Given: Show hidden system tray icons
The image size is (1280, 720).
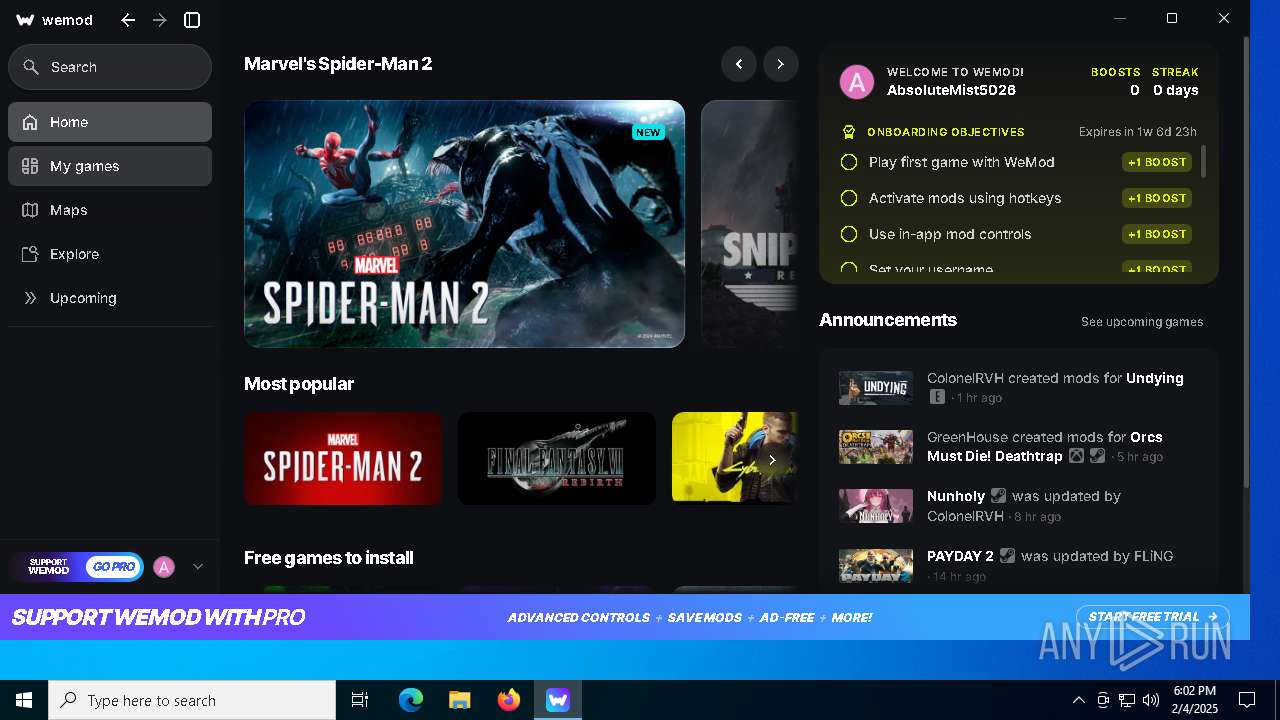Looking at the screenshot, I should pyautogui.click(x=1078, y=700).
